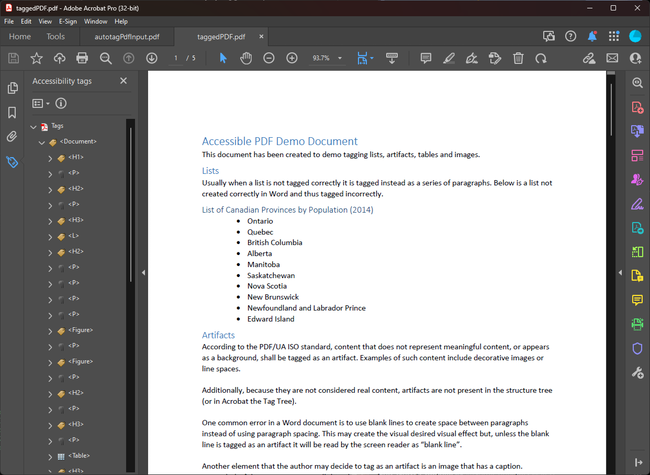
Task: Activate the Selection arrow tool
Action: click(223, 58)
